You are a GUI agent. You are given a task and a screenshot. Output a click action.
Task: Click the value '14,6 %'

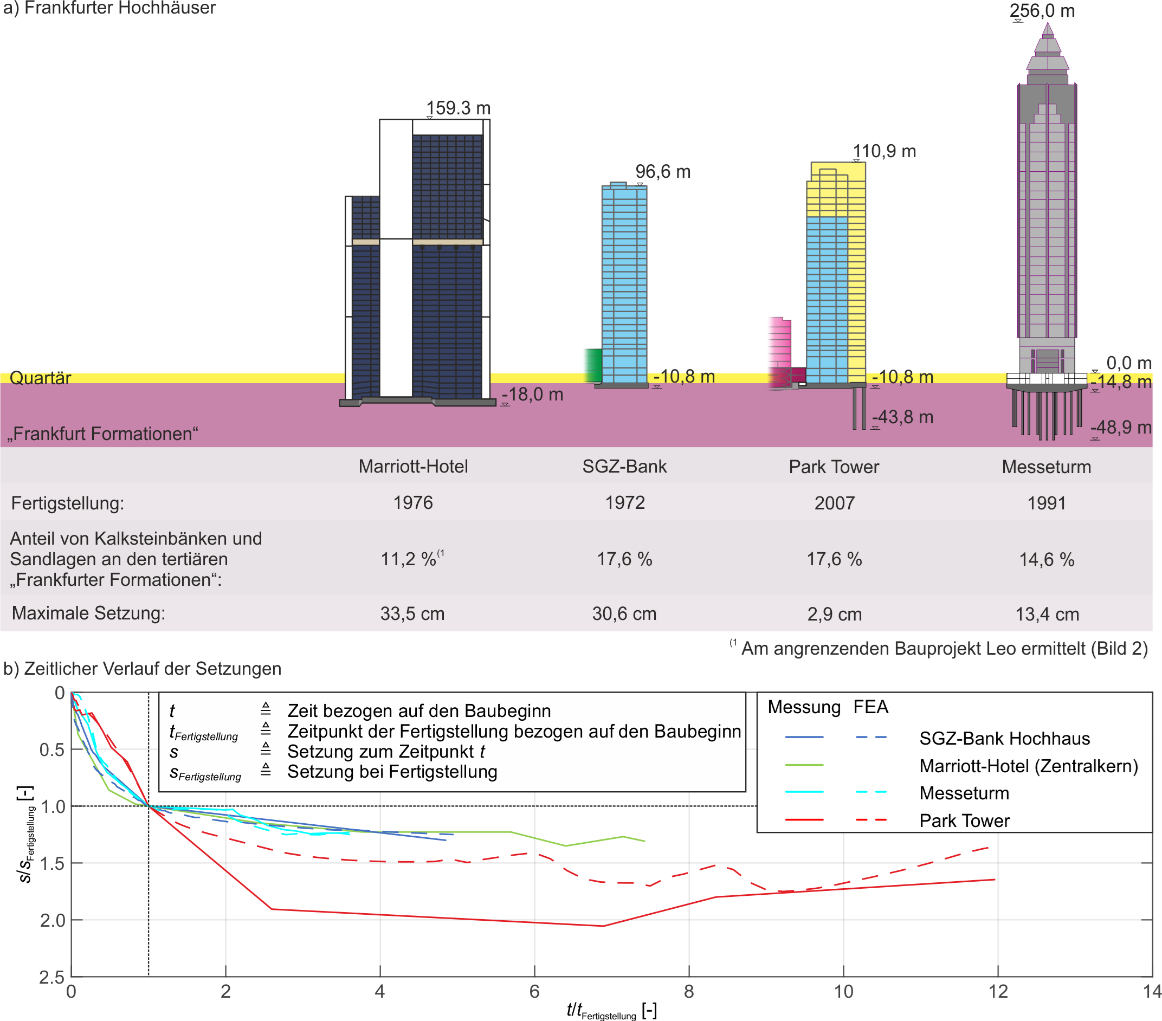pyautogui.click(x=1046, y=559)
